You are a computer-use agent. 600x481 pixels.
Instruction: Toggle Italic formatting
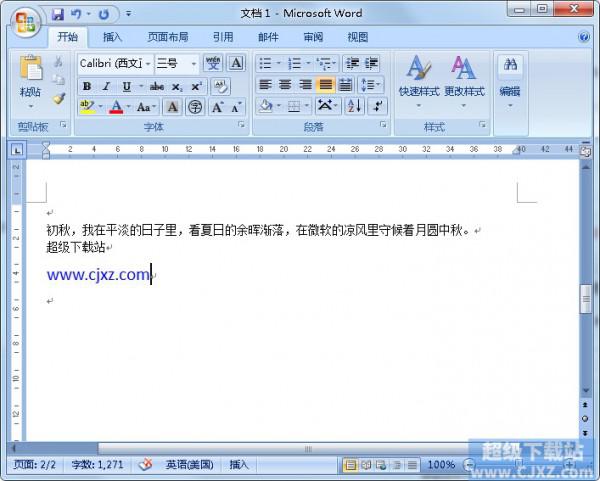[106, 86]
